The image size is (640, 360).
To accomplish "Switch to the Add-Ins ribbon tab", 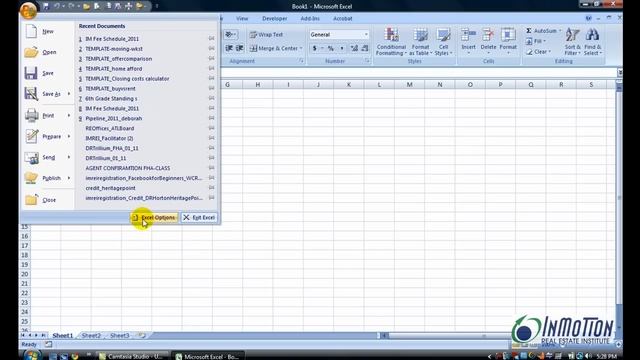I will [x=310, y=19].
